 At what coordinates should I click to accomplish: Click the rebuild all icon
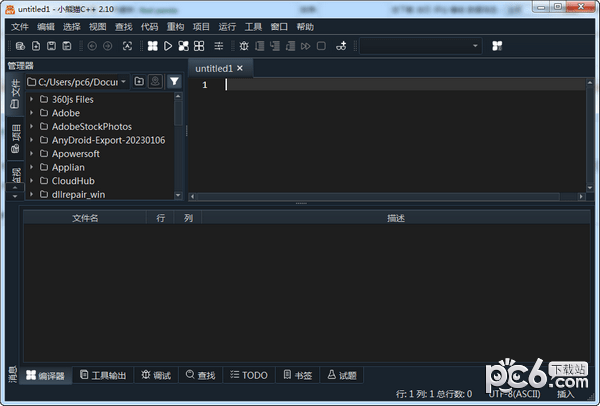click(199, 46)
